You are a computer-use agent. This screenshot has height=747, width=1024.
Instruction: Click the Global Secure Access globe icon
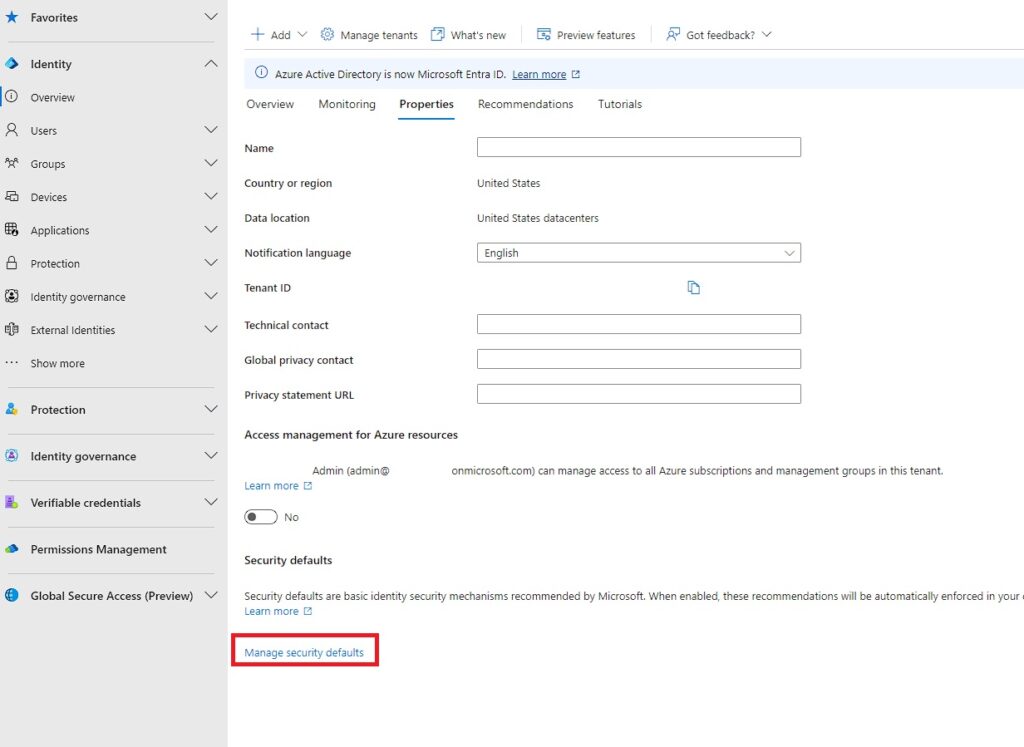pyautogui.click(x=12, y=596)
